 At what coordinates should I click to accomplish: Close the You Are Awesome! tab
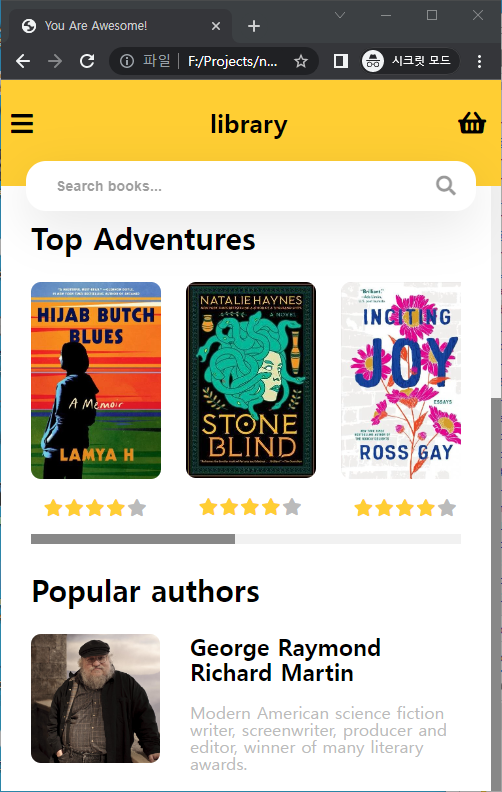click(x=216, y=26)
